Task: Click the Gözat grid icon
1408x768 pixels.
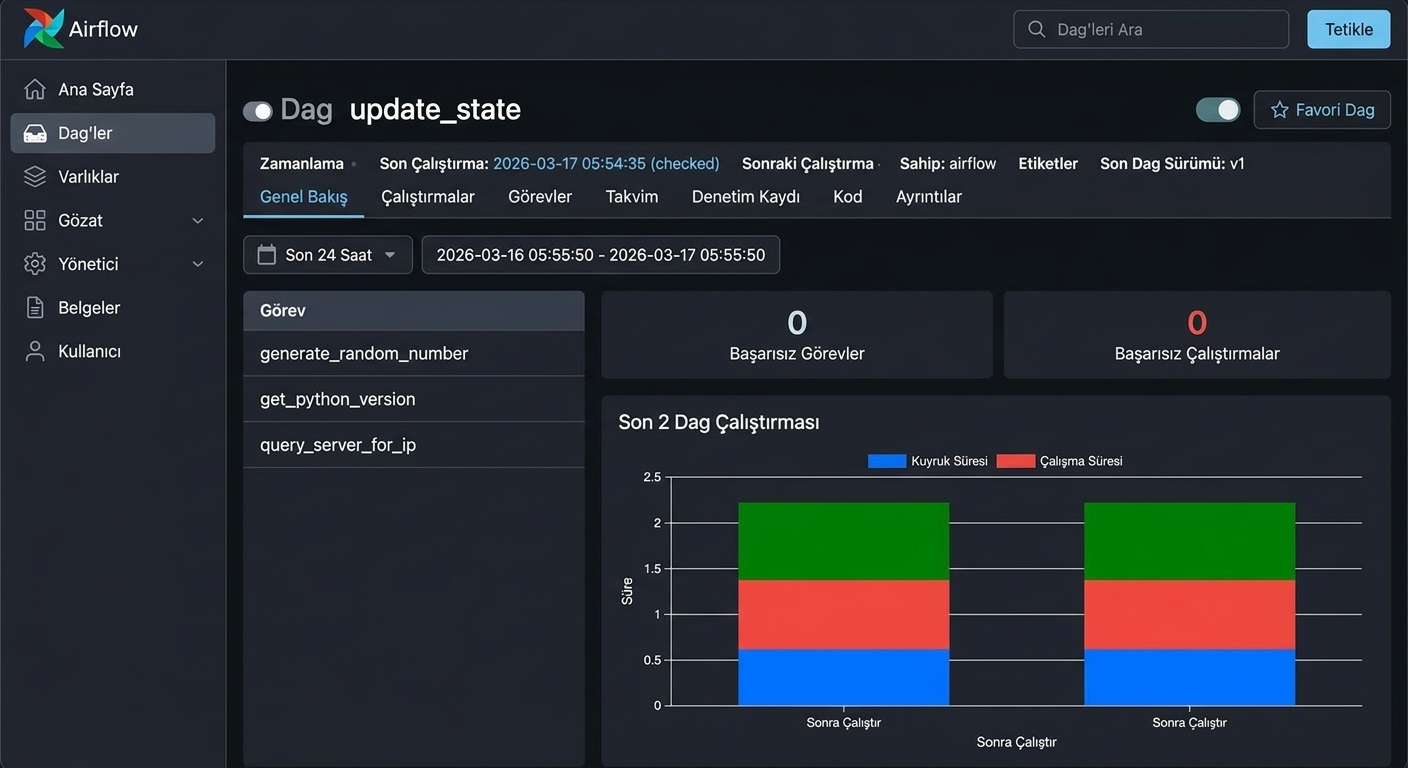Action: tap(35, 220)
